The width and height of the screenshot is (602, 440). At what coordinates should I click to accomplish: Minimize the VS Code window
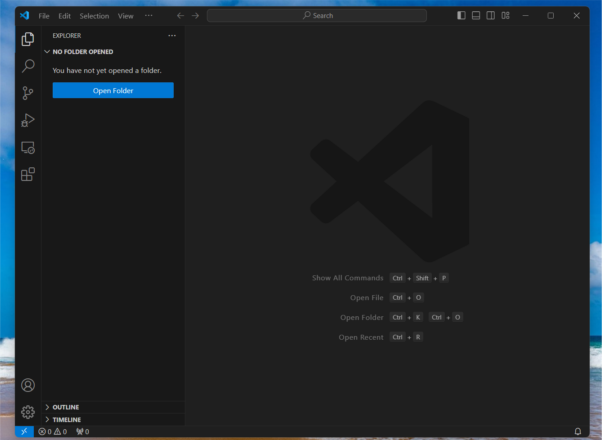click(x=526, y=15)
